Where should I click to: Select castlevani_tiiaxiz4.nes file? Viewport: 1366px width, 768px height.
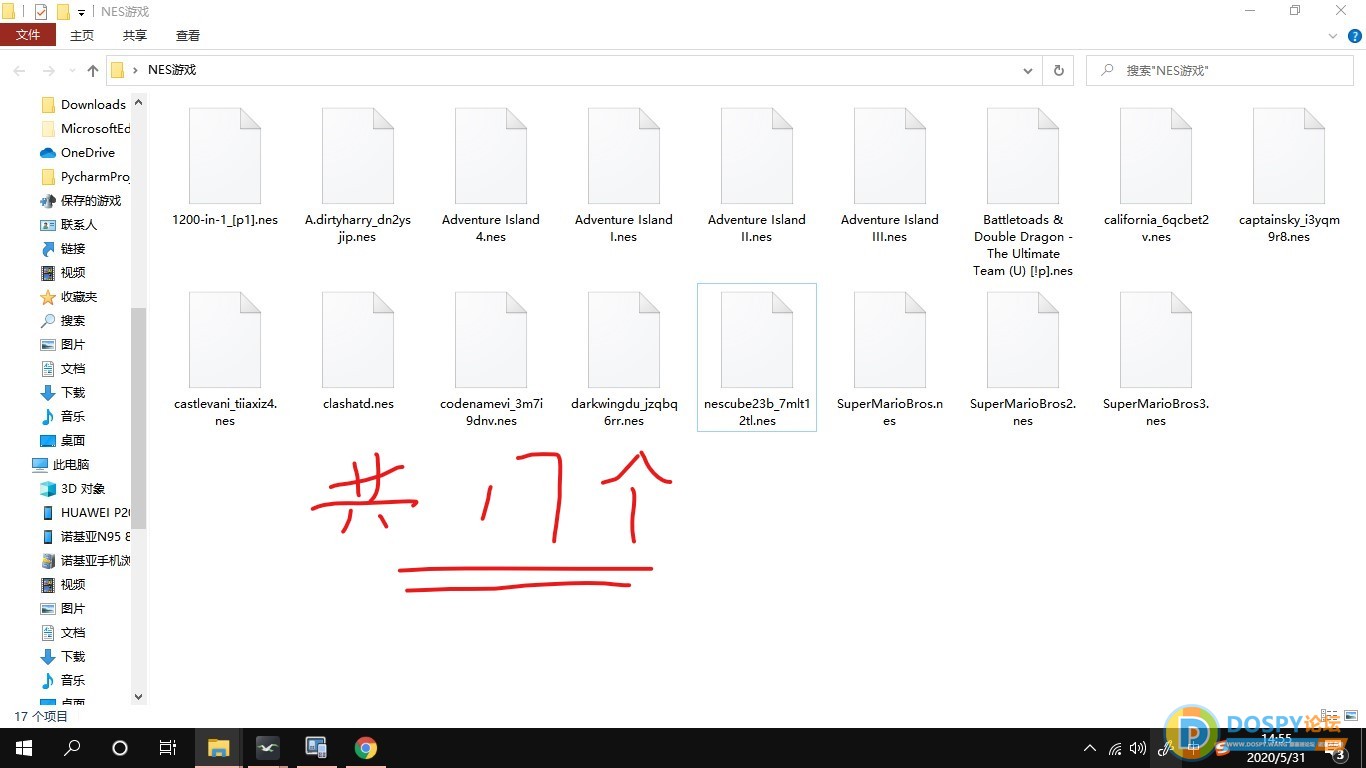click(225, 360)
